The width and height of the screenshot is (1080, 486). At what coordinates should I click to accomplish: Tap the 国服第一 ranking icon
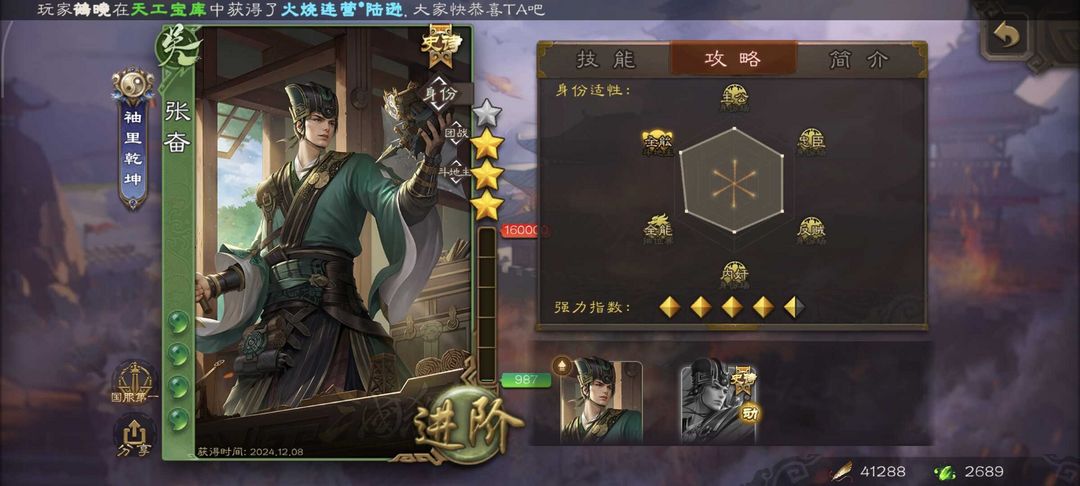pos(134,383)
